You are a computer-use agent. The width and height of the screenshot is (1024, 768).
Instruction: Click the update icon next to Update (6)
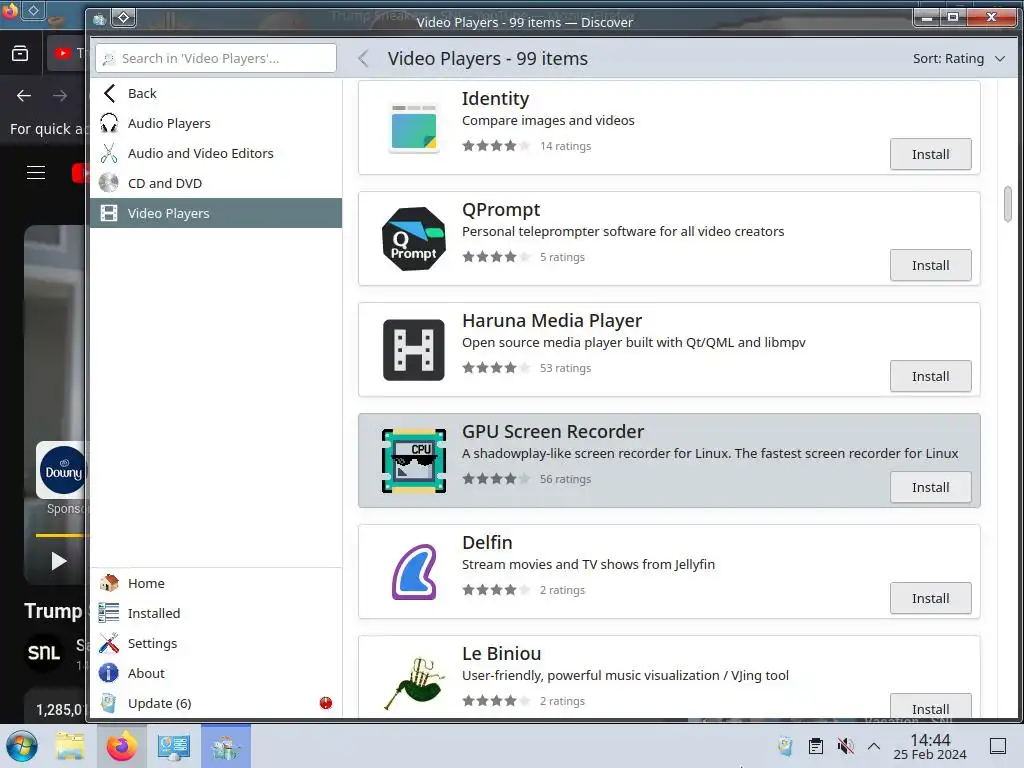tap(109, 703)
